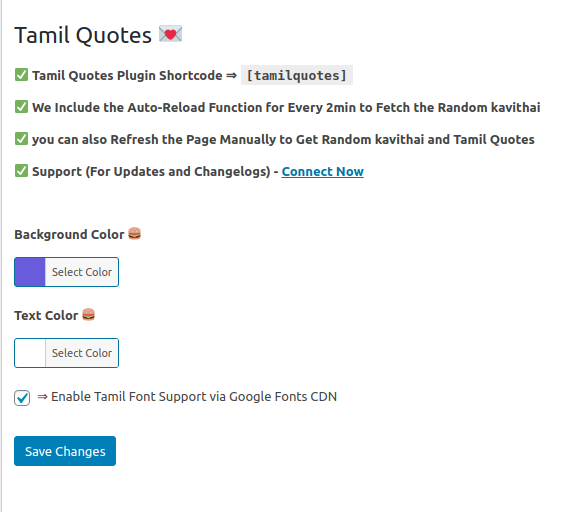
Task: Click the [tamilquotes] shortcode text
Action: click(x=297, y=75)
